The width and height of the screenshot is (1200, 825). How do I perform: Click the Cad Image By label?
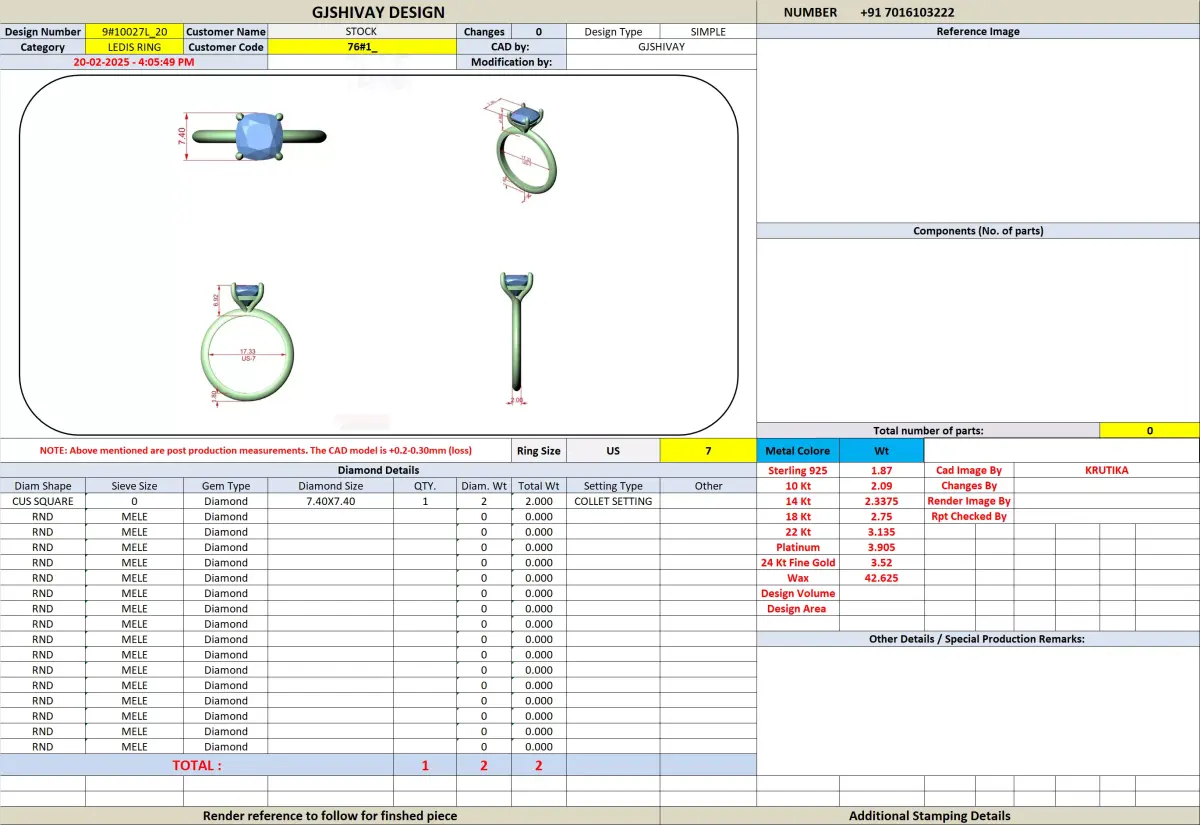pos(968,470)
